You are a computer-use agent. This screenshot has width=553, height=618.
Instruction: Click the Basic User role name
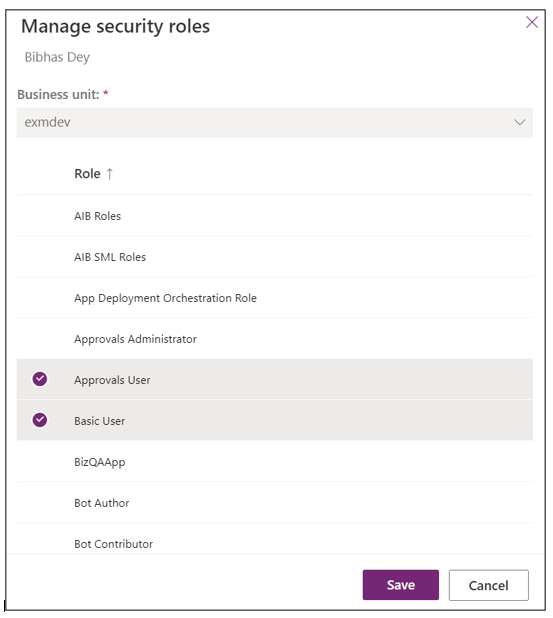pyautogui.click(x=99, y=421)
